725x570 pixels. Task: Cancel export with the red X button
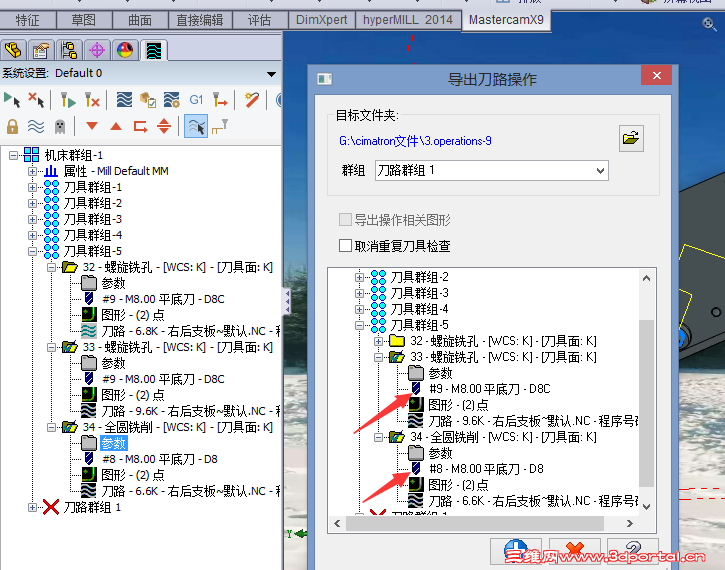pos(575,551)
